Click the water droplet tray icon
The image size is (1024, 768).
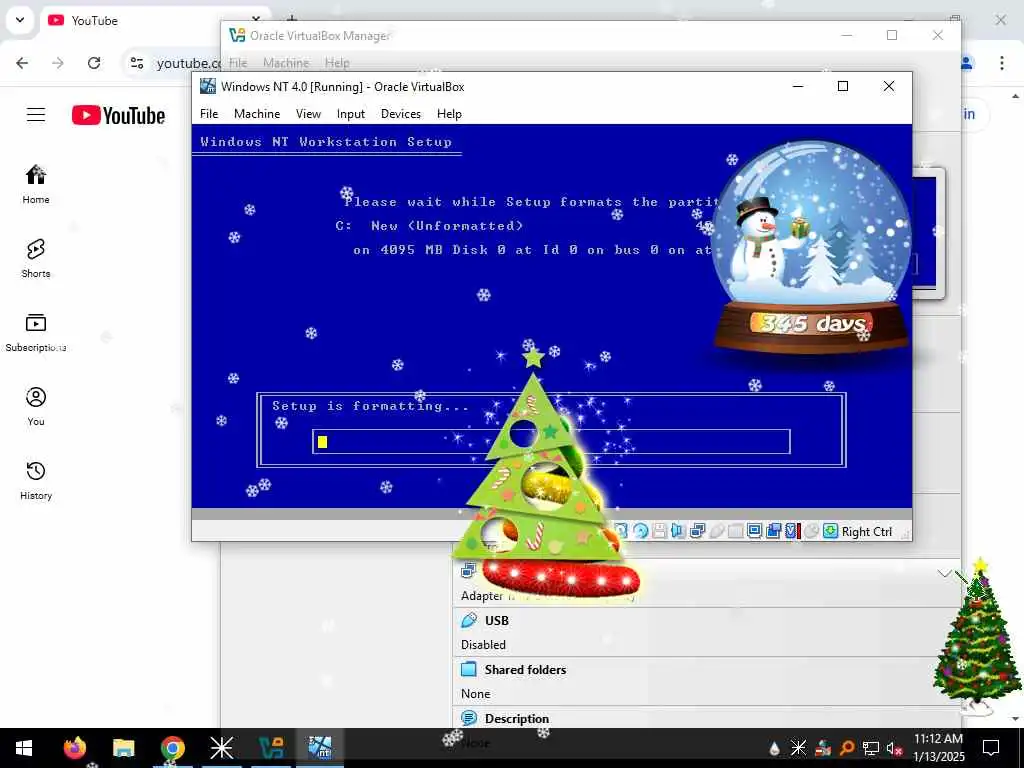(x=775, y=748)
